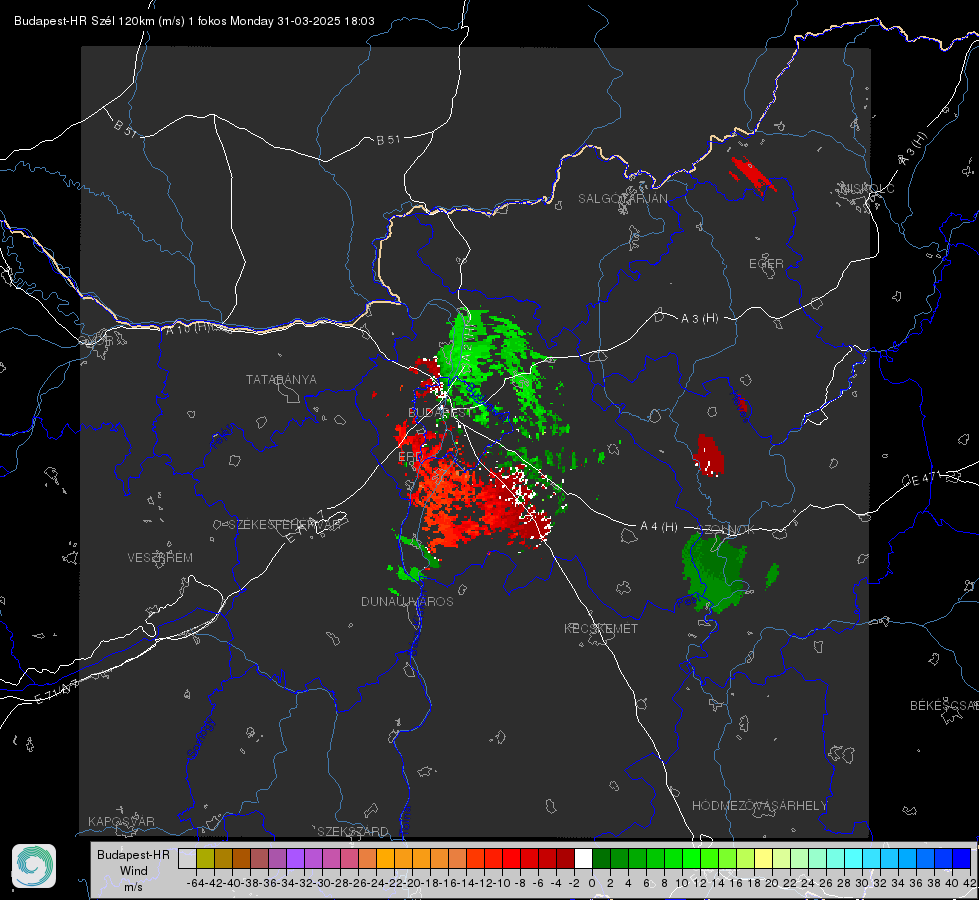This screenshot has height=900, width=979.
Task: Click the radar title text with date 31-03-2025
Action: pos(194,21)
